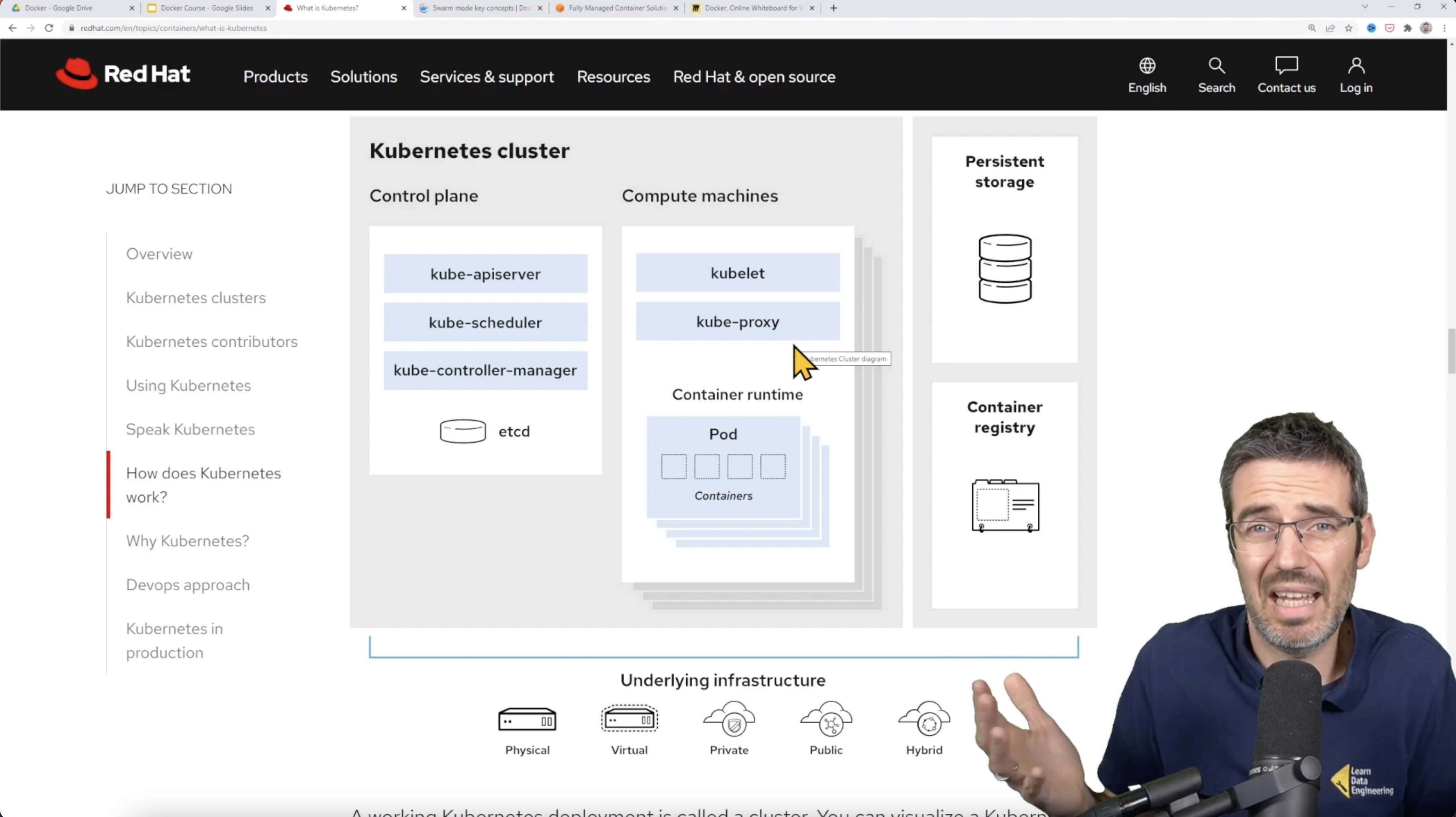
Task: Jump to Kubernetes clusters section
Action: (196, 298)
